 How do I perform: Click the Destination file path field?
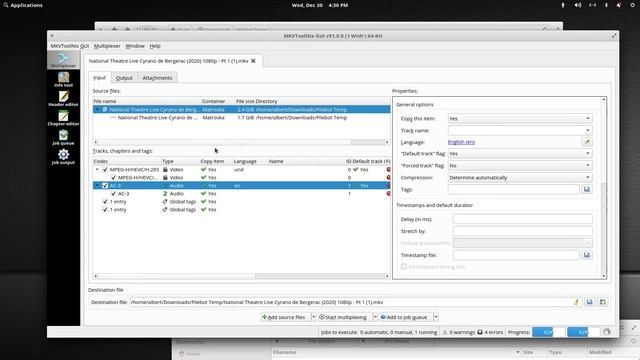350,302
